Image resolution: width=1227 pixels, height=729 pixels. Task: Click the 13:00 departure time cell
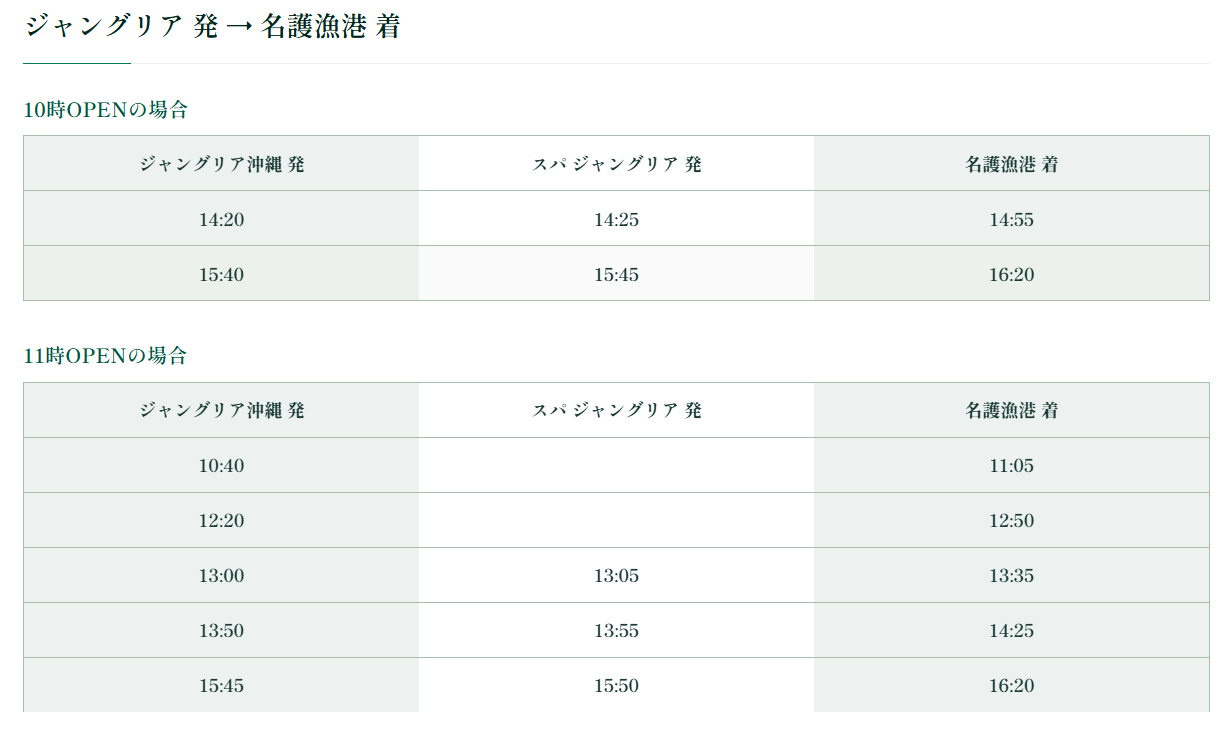(x=221, y=576)
